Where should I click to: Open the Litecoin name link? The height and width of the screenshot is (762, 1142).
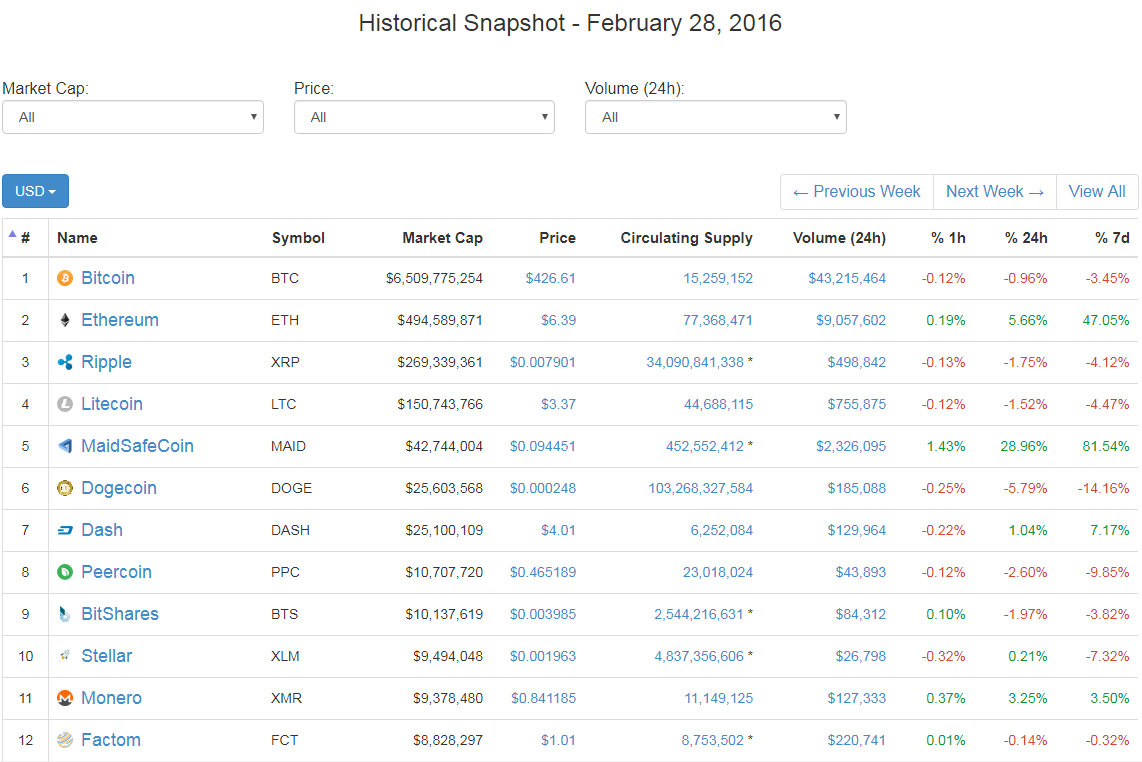(111, 404)
